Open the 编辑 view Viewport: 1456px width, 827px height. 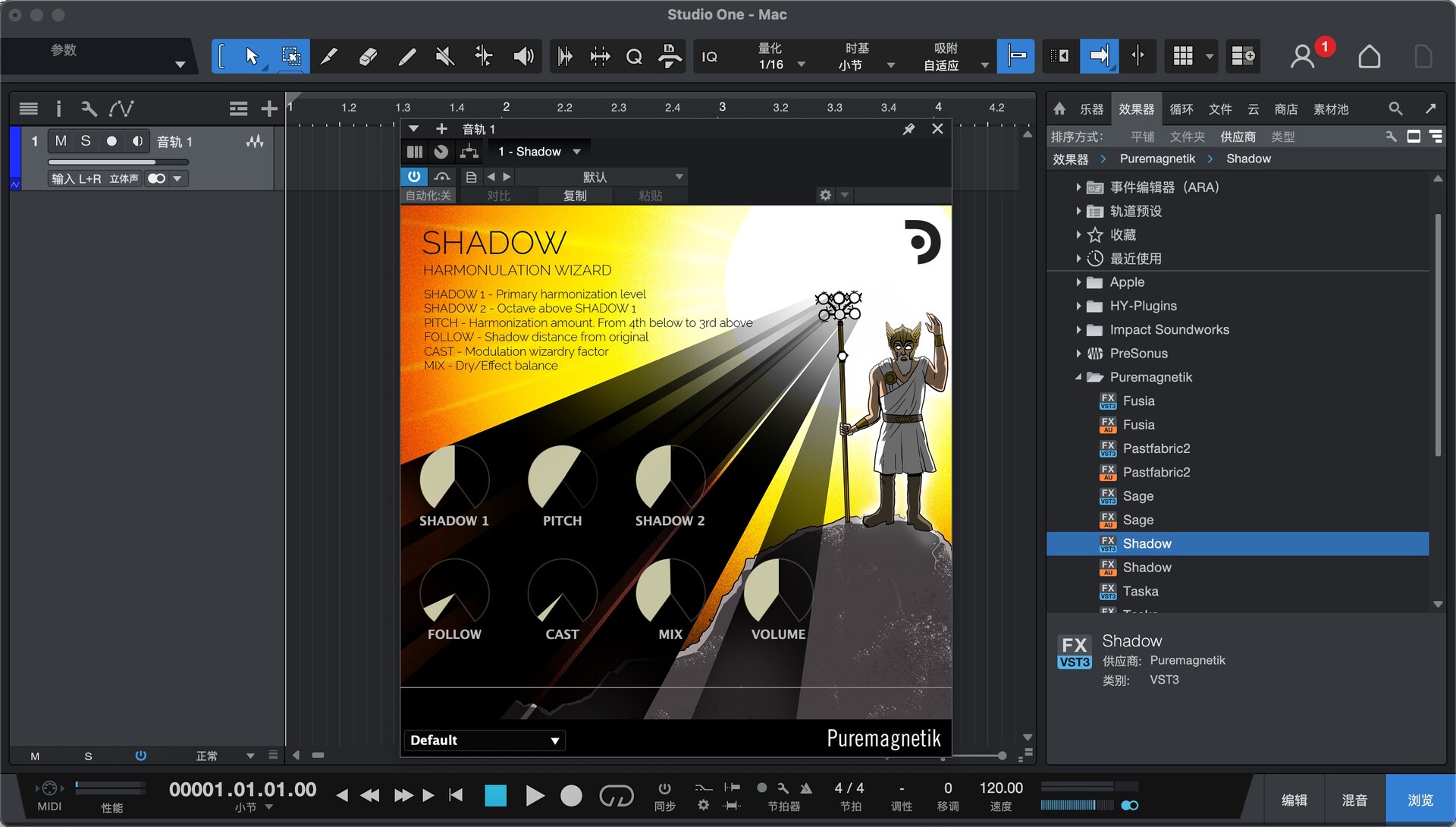[1294, 800]
